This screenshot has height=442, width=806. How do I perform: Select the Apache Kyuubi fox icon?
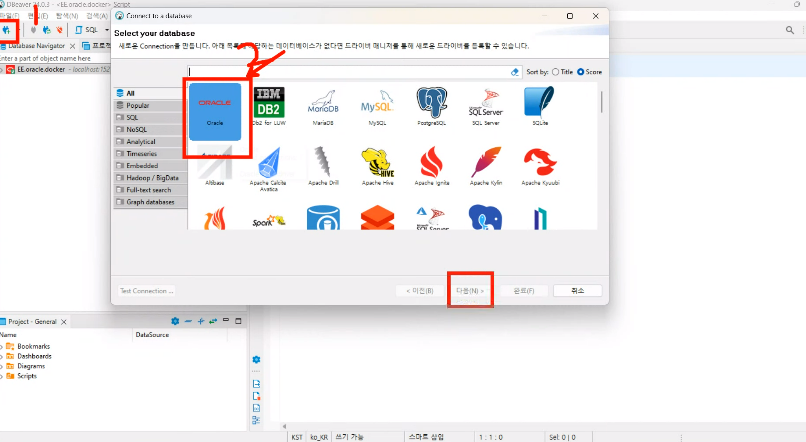(x=540, y=166)
